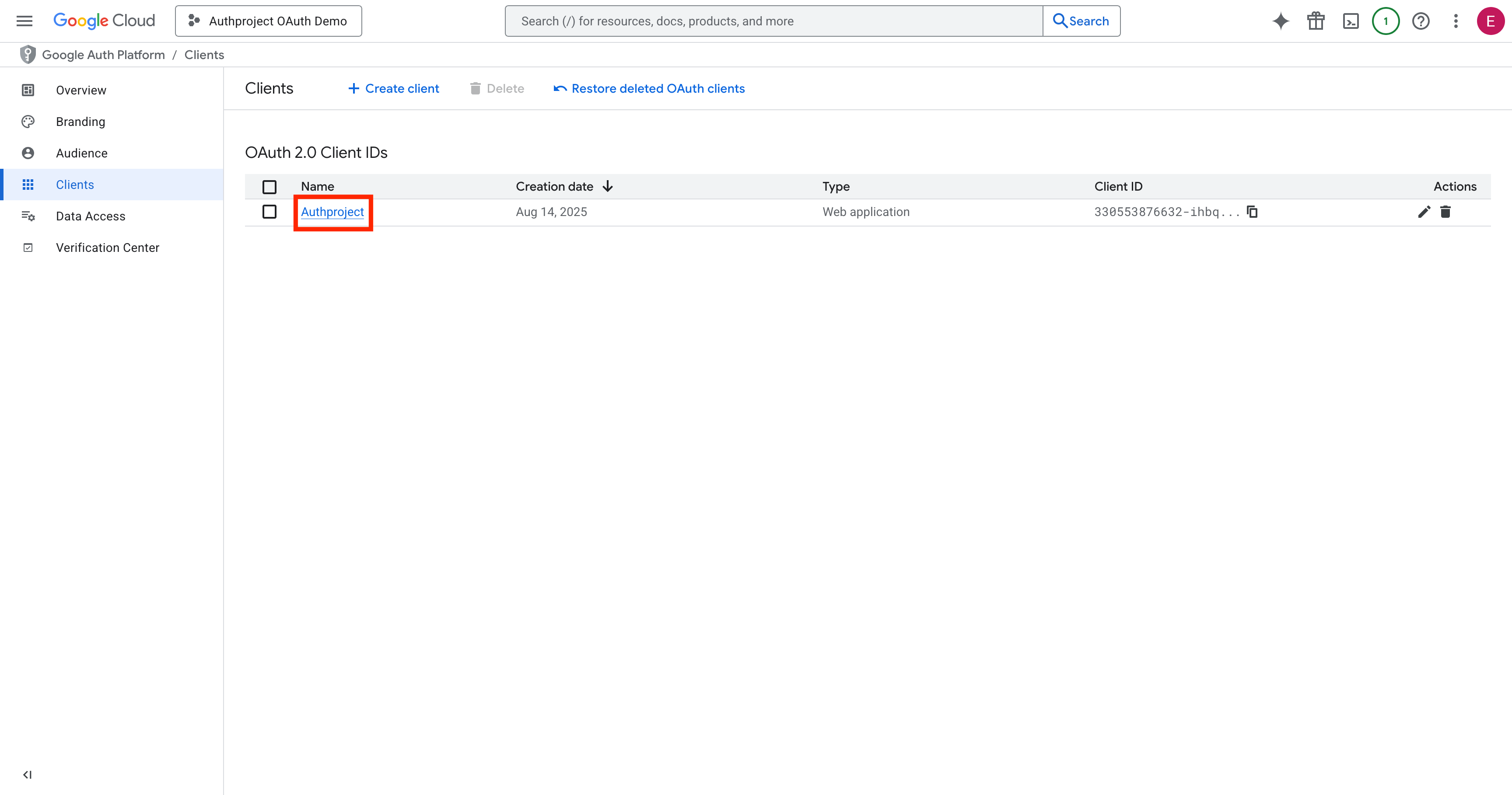
Task: Click the Type column header
Action: click(x=836, y=187)
